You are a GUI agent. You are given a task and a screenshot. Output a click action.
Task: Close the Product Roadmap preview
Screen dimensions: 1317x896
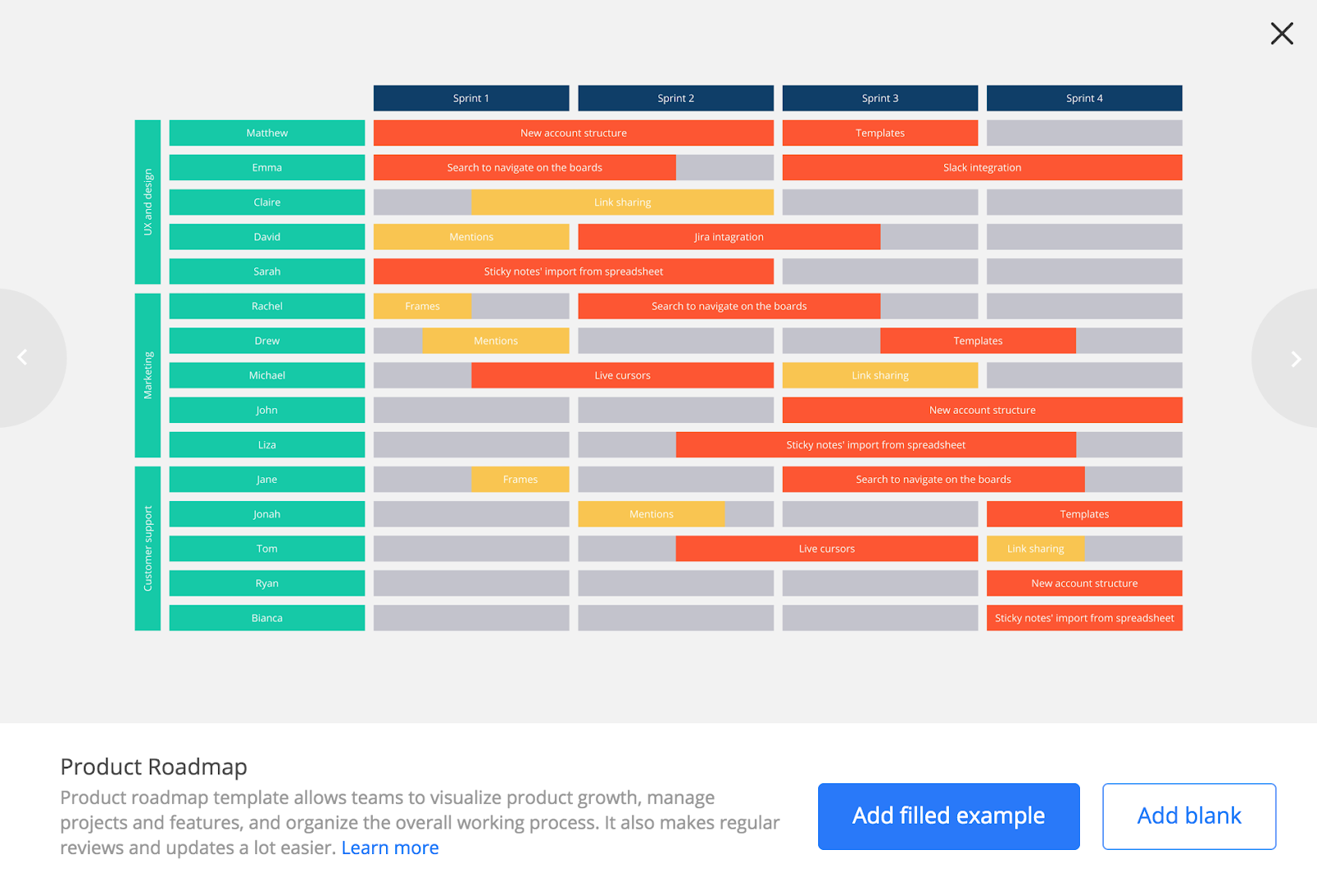[x=1282, y=34]
